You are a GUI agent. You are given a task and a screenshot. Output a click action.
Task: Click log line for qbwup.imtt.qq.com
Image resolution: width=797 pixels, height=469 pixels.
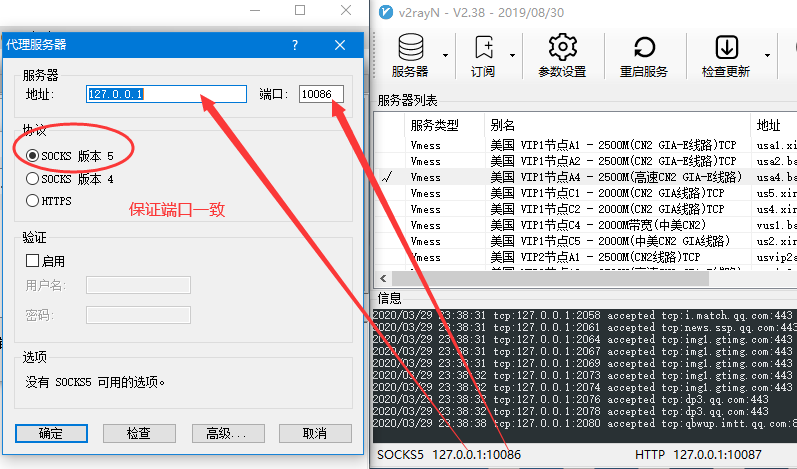coord(585,423)
